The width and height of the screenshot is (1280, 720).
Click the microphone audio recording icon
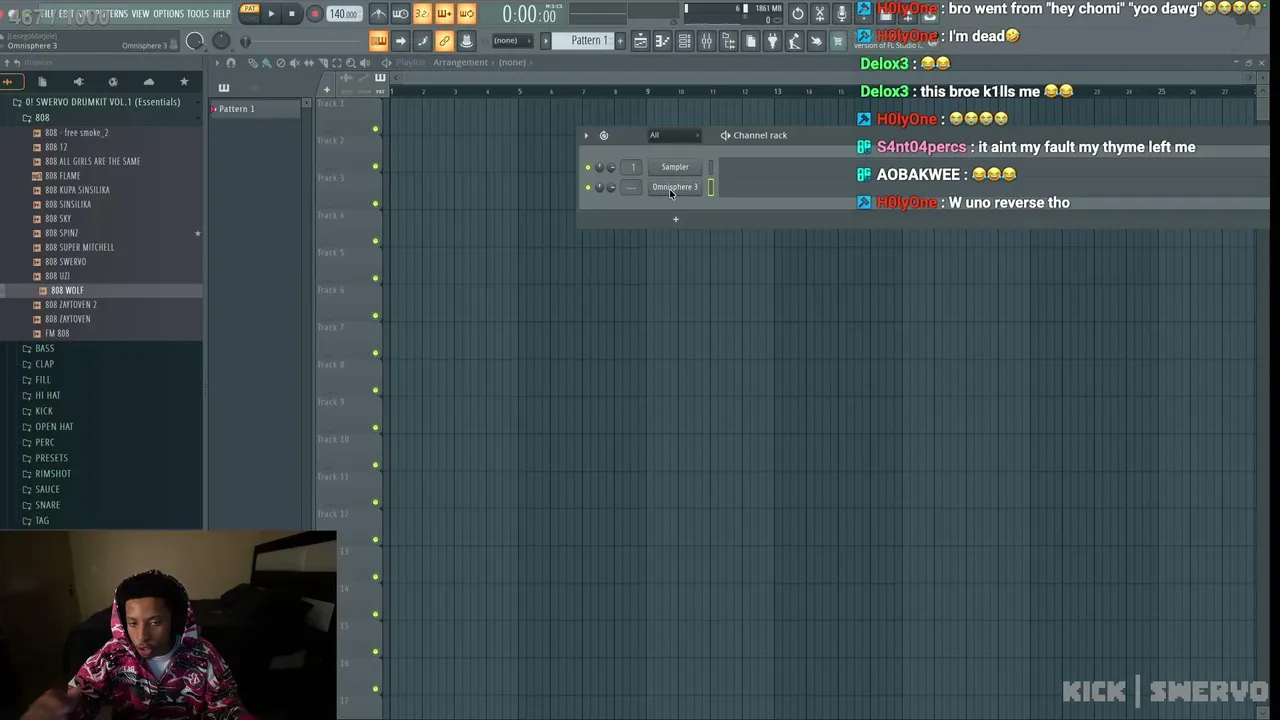[841, 14]
